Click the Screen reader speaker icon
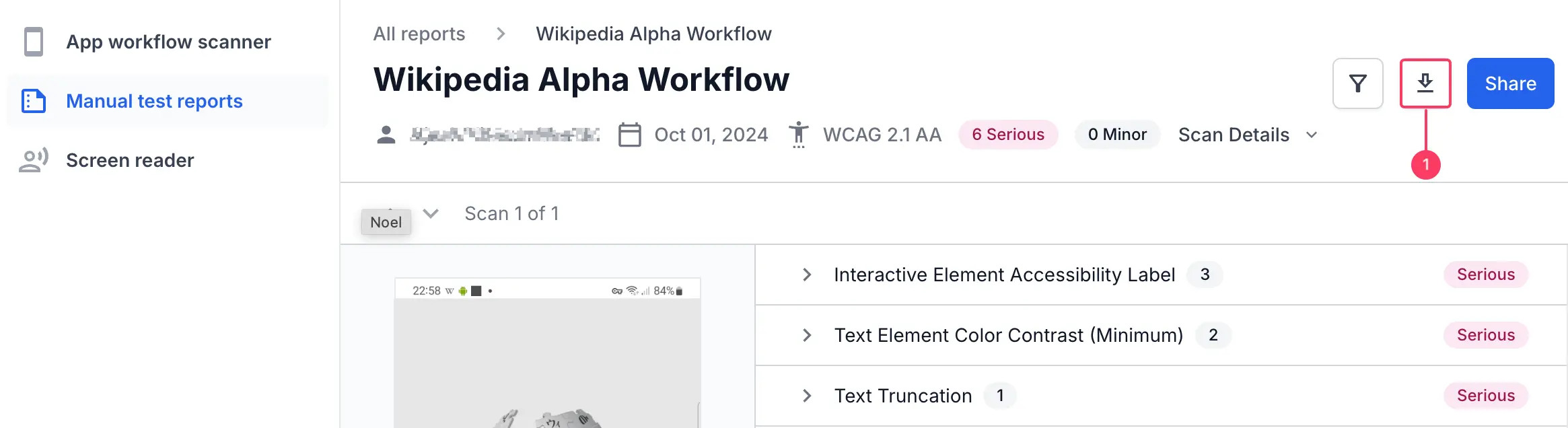The height and width of the screenshot is (428, 1568). coord(34,160)
